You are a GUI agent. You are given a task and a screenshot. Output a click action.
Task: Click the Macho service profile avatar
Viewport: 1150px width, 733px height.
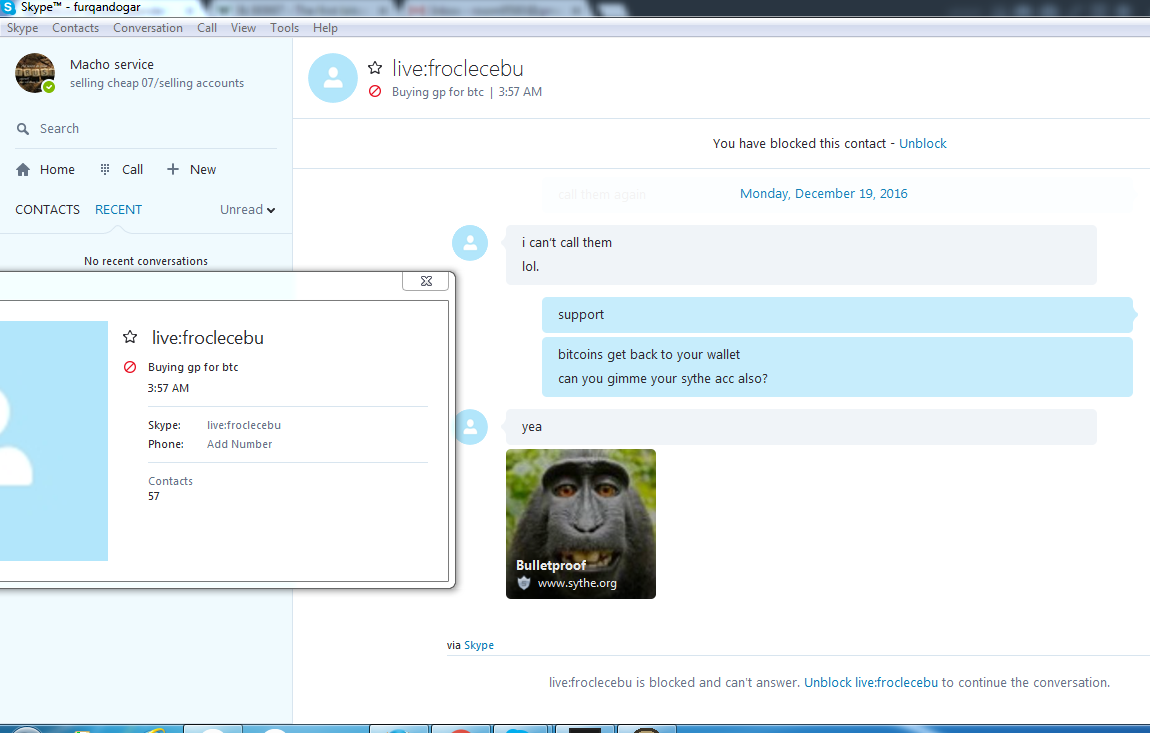click(34, 73)
